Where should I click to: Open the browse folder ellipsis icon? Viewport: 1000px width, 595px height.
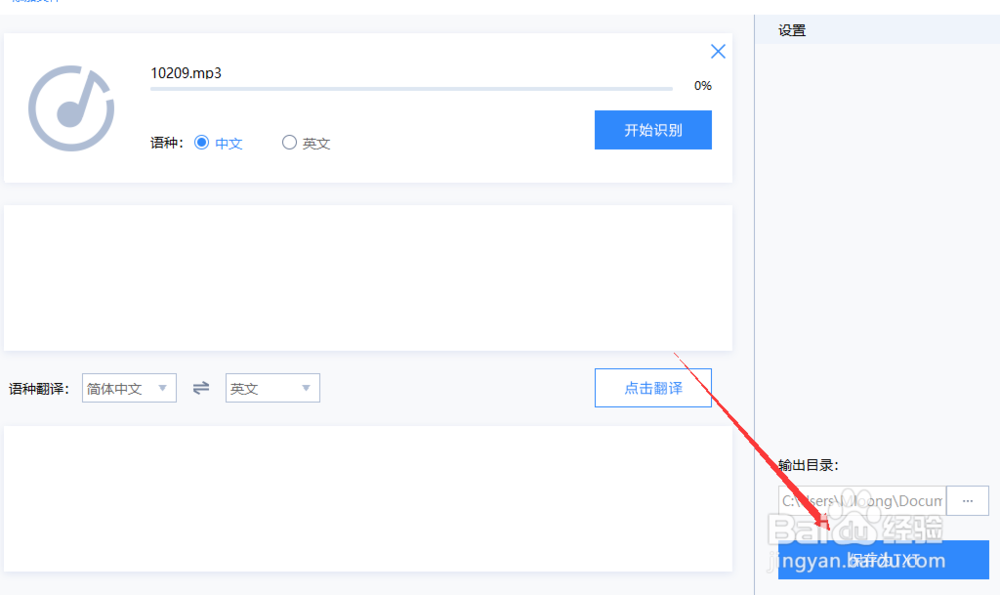pyautogui.click(x=967, y=500)
